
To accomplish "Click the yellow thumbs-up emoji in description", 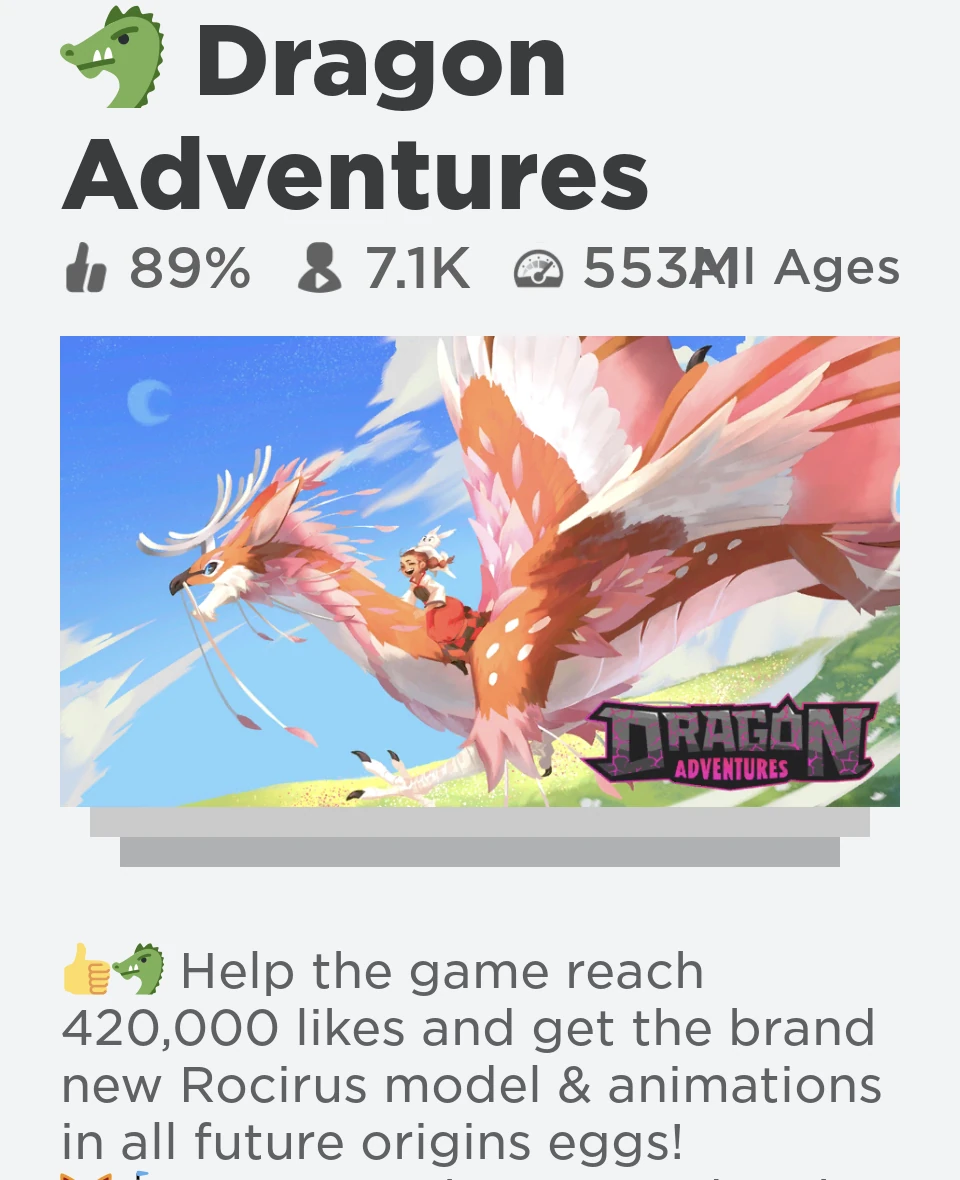I will pos(86,970).
